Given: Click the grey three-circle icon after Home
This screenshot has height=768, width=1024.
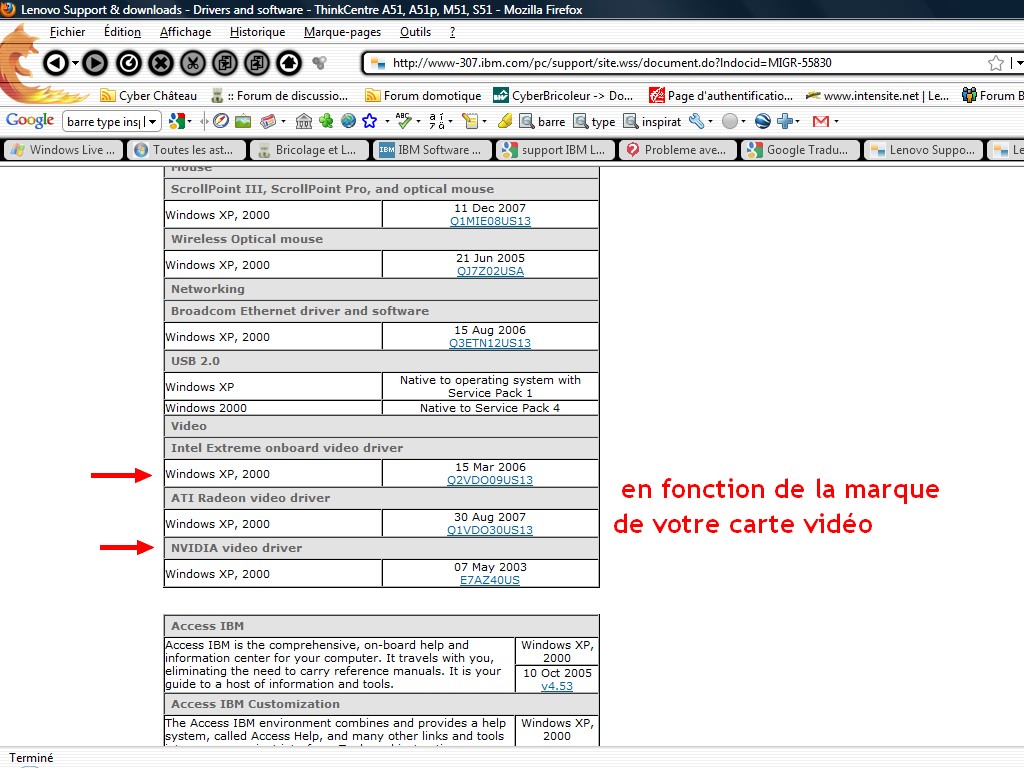Looking at the screenshot, I should [x=319, y=63].
